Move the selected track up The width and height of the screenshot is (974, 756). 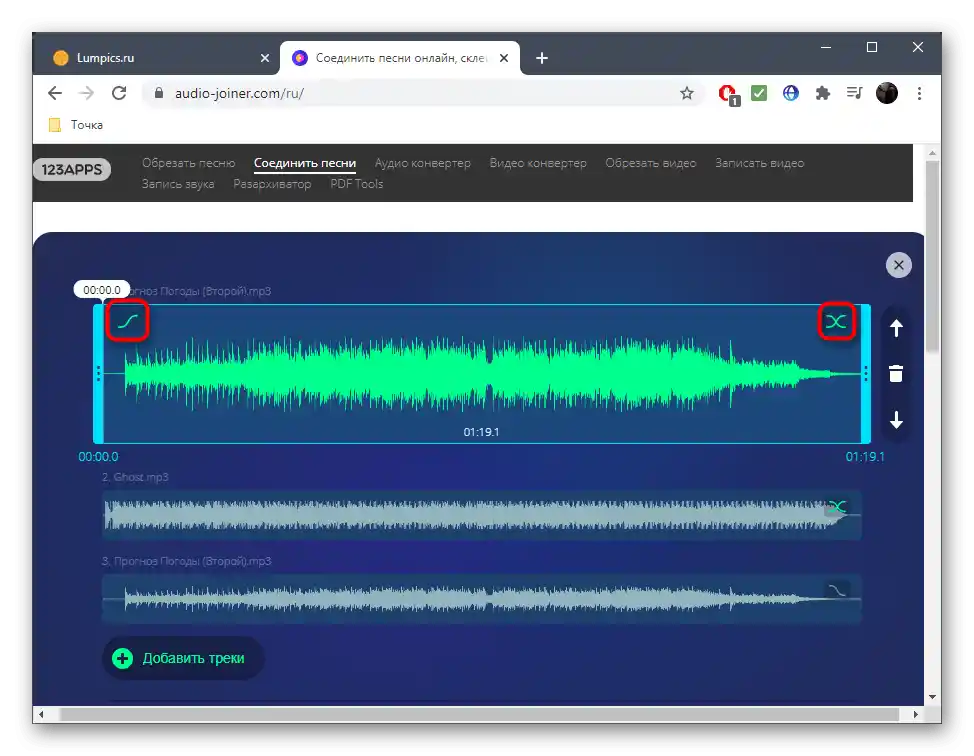(x=896, y=328)
